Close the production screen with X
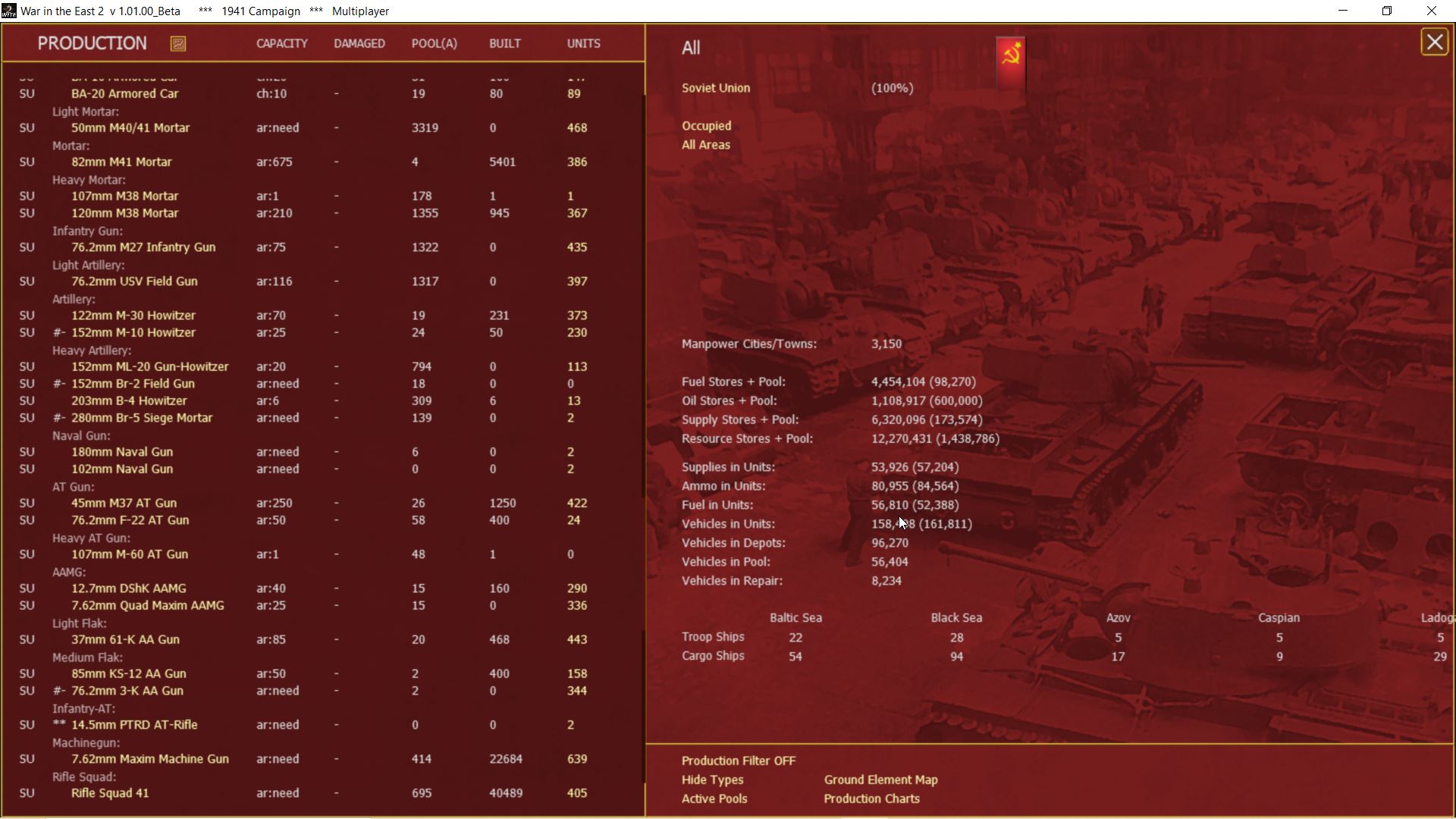Viewport: 1456px width, 819px height. pyautogui.click(x=1434, y=42)
